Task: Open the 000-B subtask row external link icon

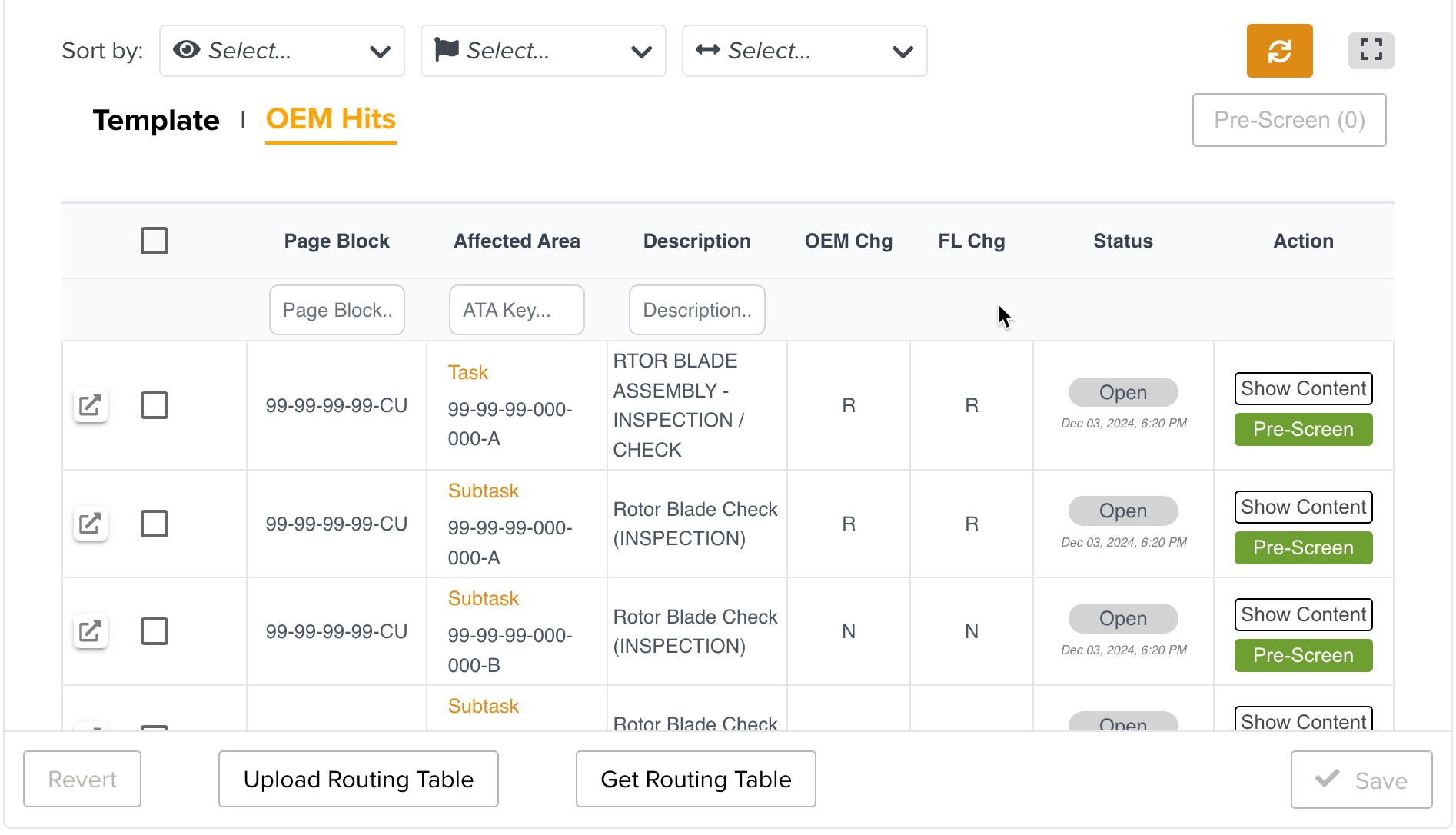Action: (x=90, y=631)
